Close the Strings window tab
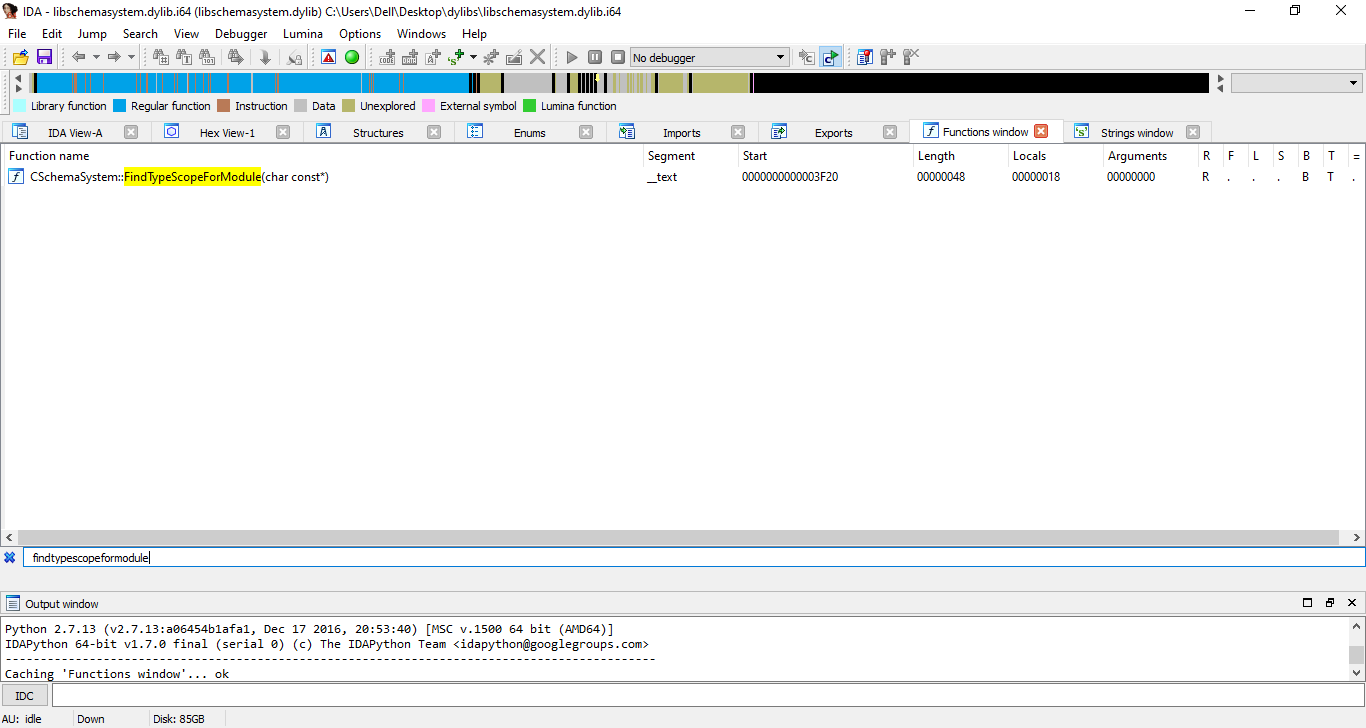This screenshot has width=1366, height=728. tap(1193, 132)
